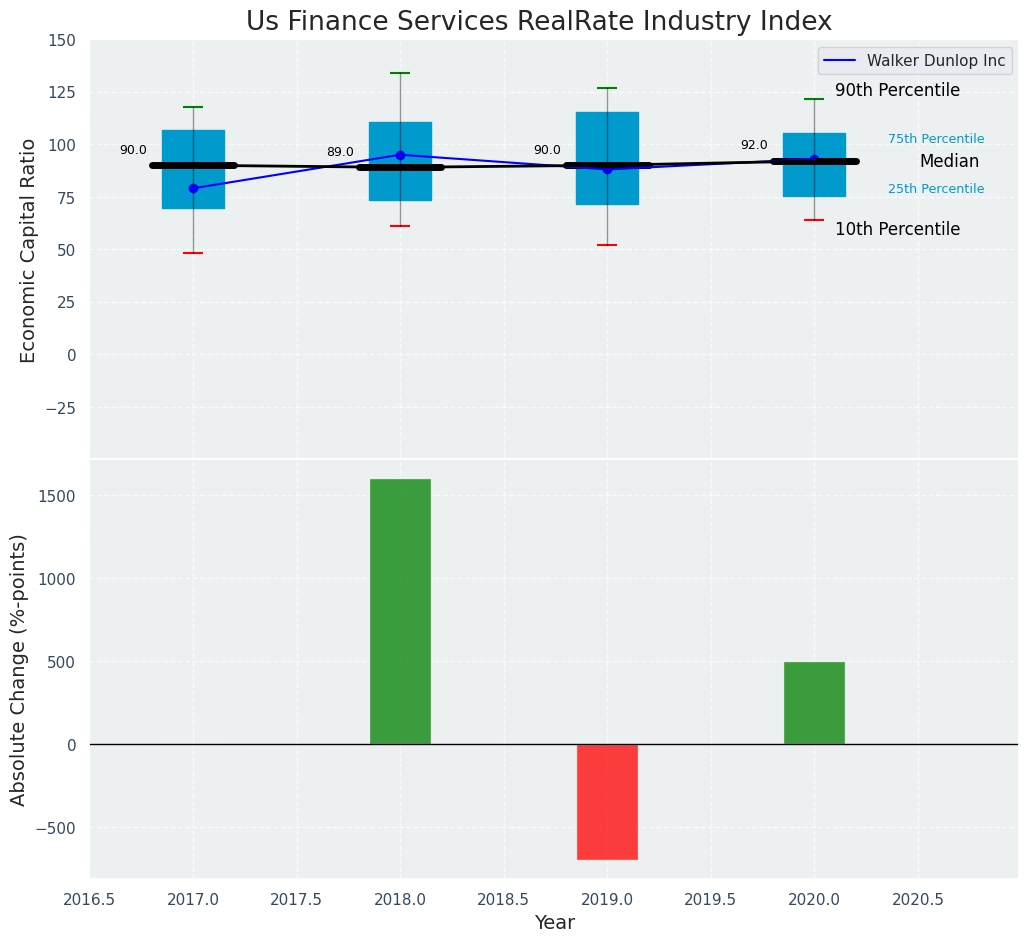1029x942 pixels.
Task: Click the 90th Percentile annotation label
Action: 897,91
